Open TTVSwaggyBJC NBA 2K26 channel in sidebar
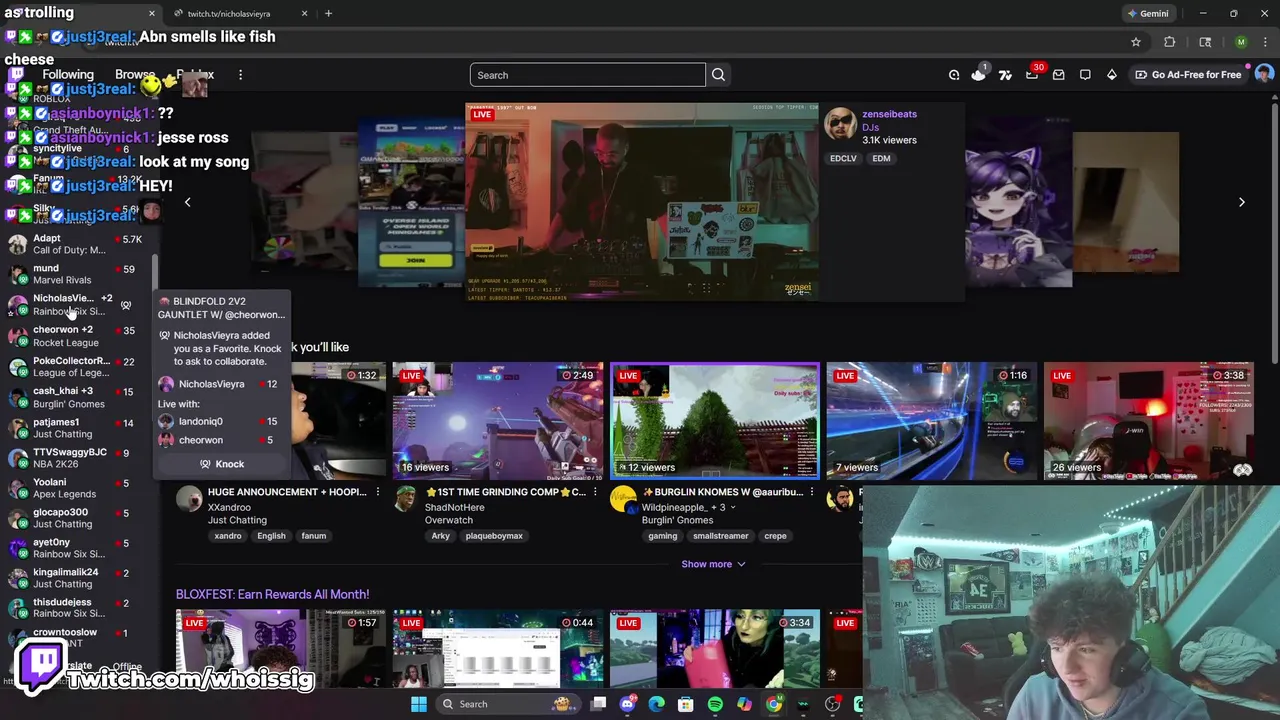The image size is (1280, 720). point(76,458)
